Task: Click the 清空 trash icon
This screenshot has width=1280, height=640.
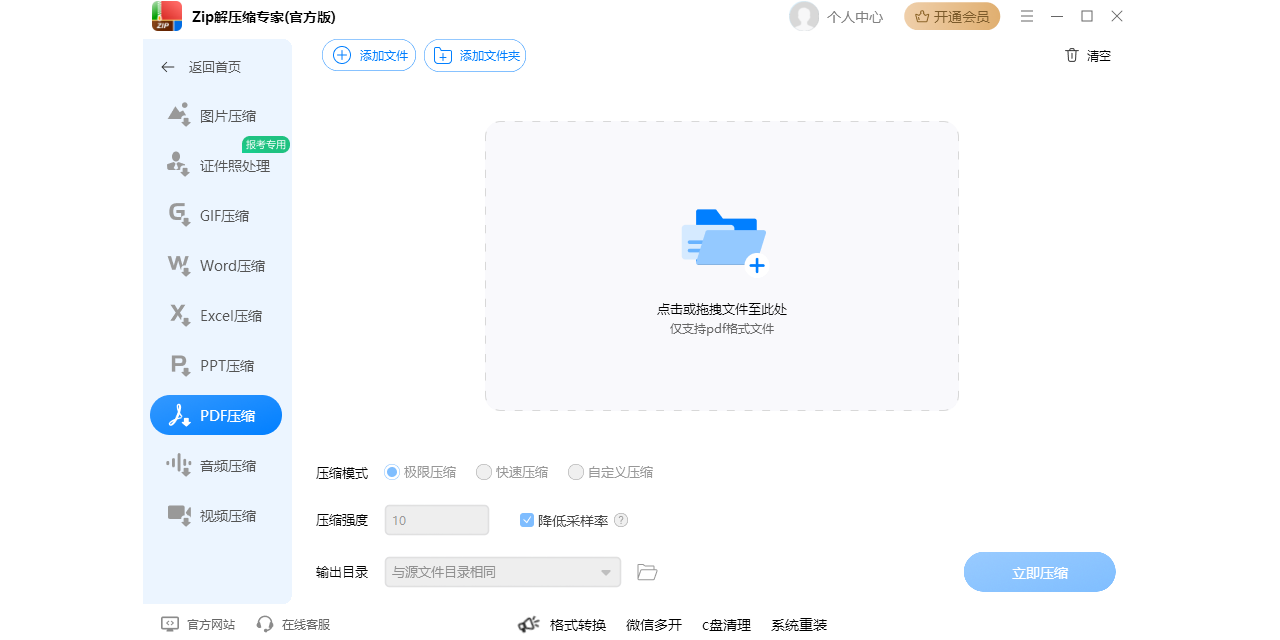Action: coord(1071,56)
